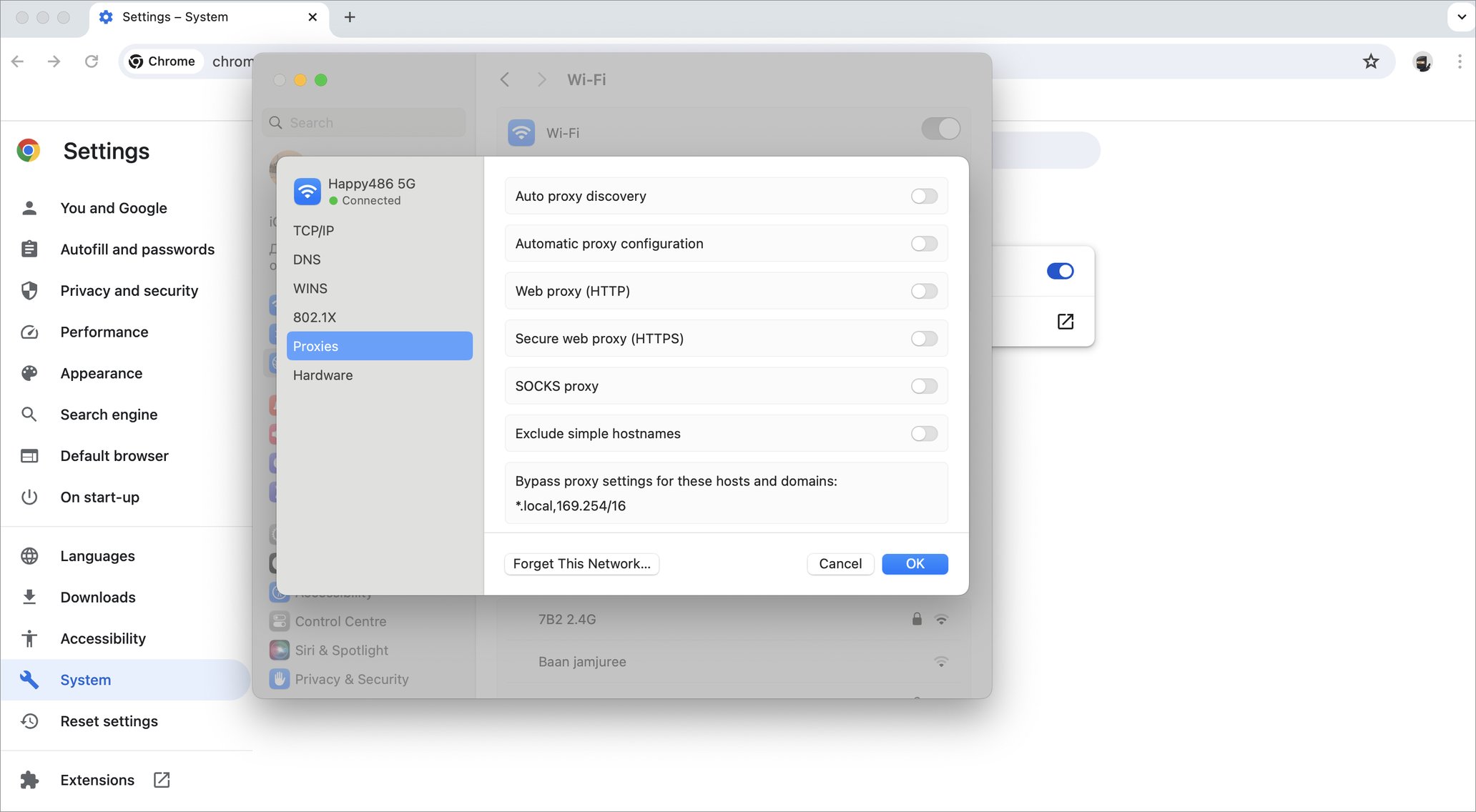Click the new tab plus icon

click(x=350, y=17)
